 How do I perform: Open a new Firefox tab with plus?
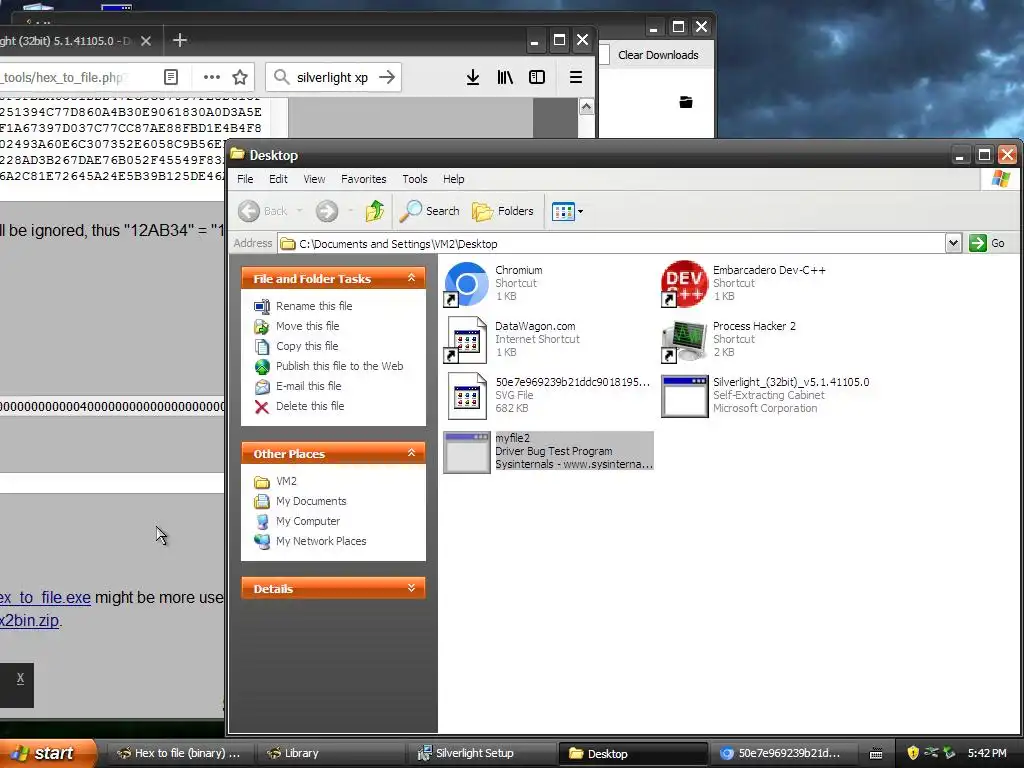(x=180, y=40)
